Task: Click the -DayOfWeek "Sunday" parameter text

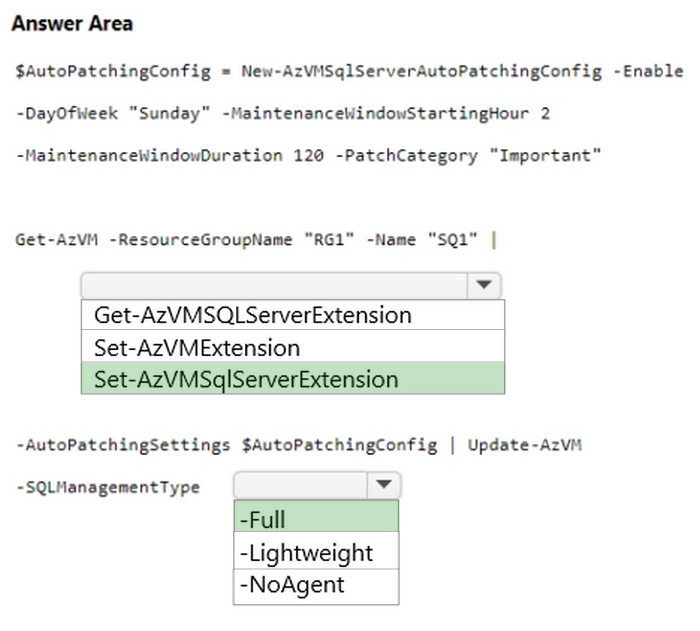Action: tap(112, 113)
